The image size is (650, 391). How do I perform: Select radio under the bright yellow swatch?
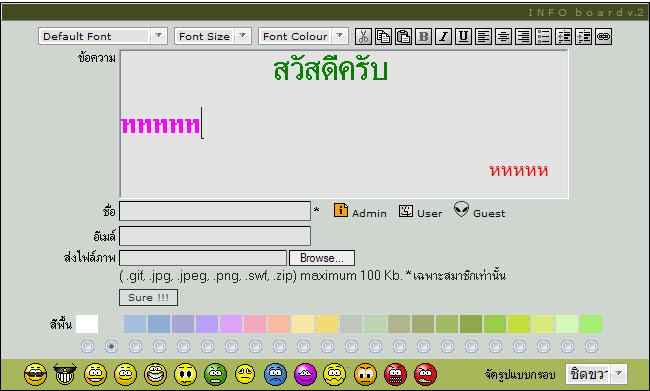click(x=327, y=346)
